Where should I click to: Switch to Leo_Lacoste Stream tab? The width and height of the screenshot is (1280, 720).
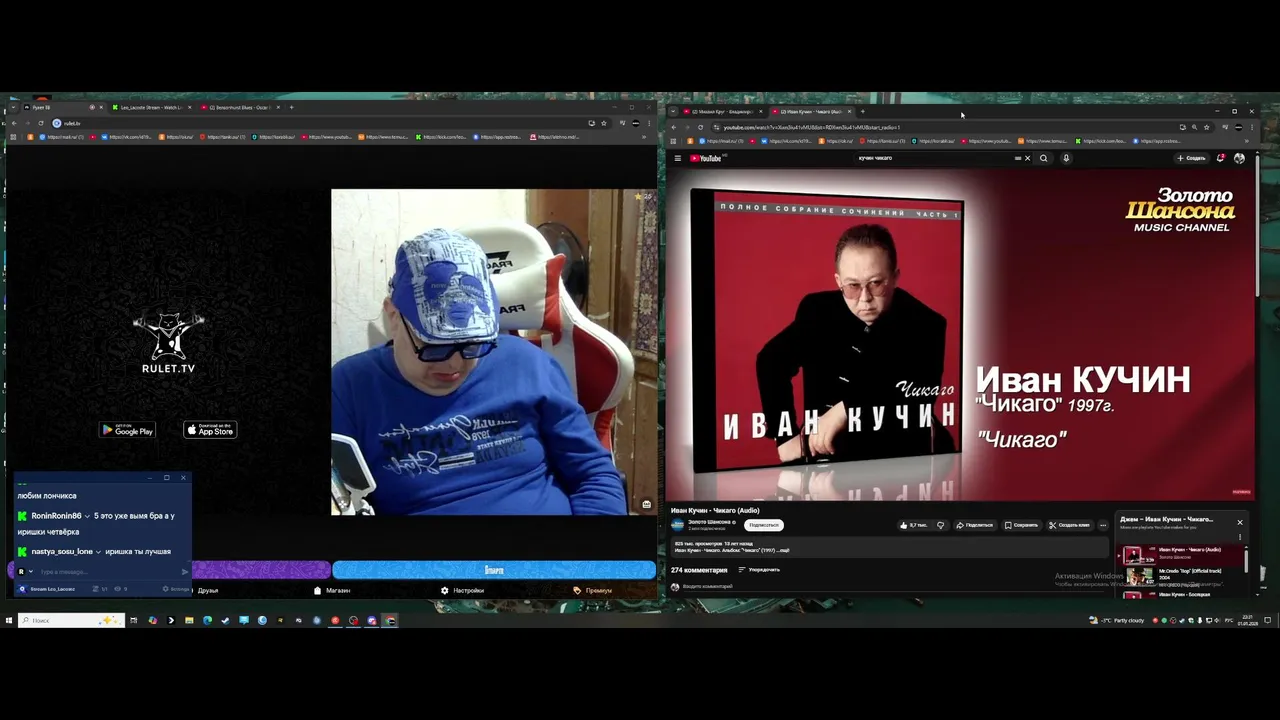pyautogui.click(x=150, y=107)
